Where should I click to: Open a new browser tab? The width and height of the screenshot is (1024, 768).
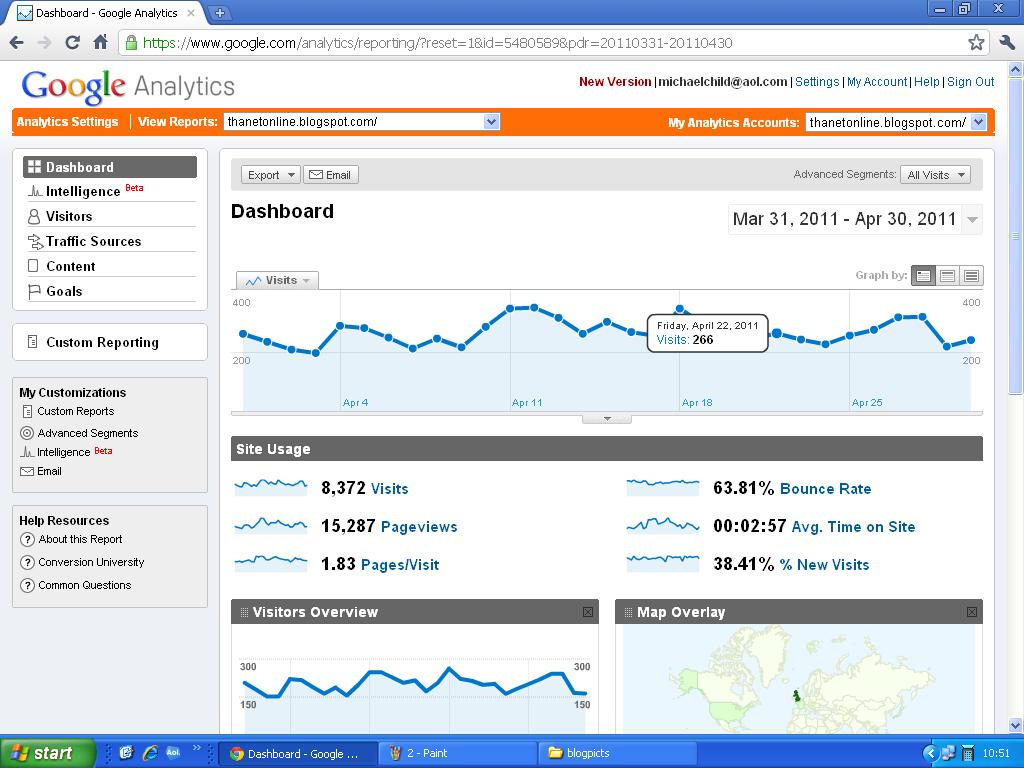219,12
